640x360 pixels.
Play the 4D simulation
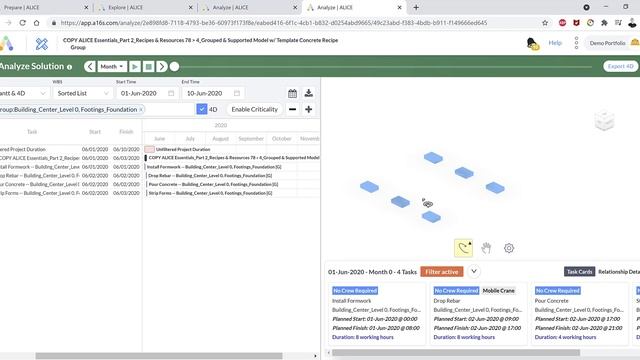coord(135,66)
